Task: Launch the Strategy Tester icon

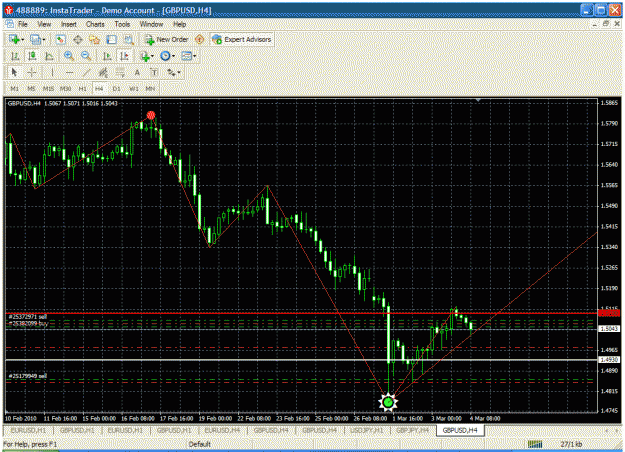Action: (x=128, y=39)
